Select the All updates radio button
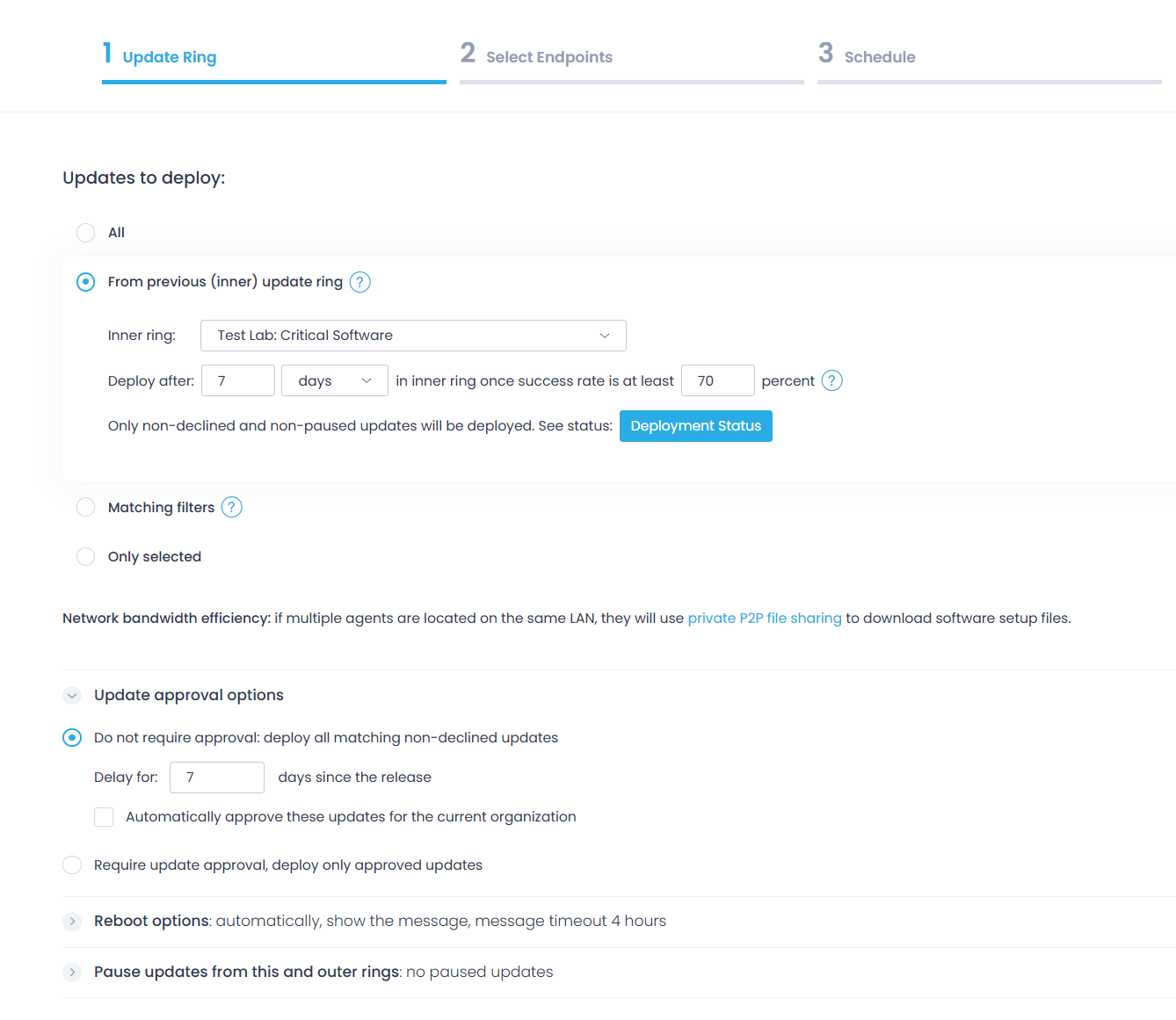Screen dimensions: 1176x1020 pyautogui.click(x=85, y=233)
